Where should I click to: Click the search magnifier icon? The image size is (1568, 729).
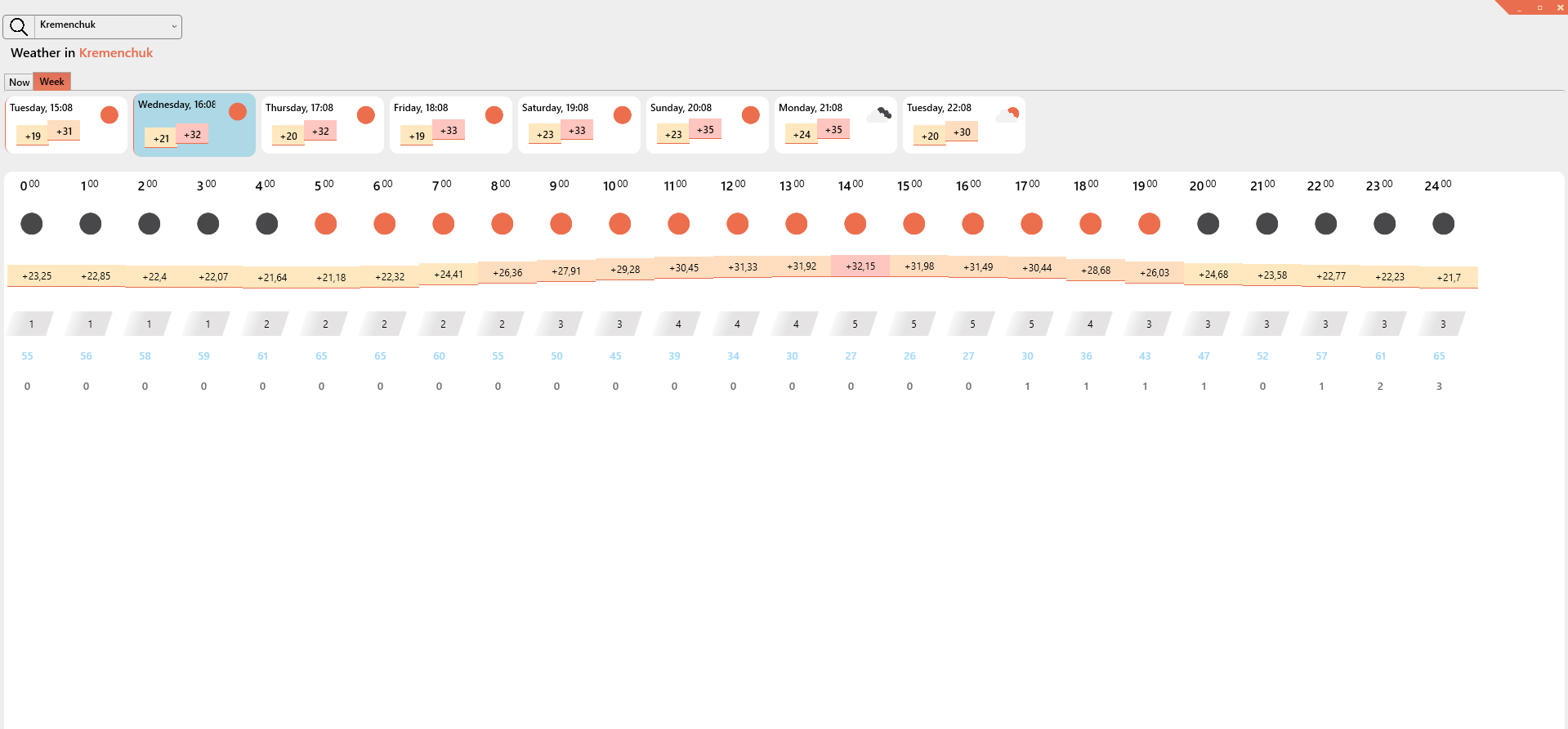click(x=19, y=27)
